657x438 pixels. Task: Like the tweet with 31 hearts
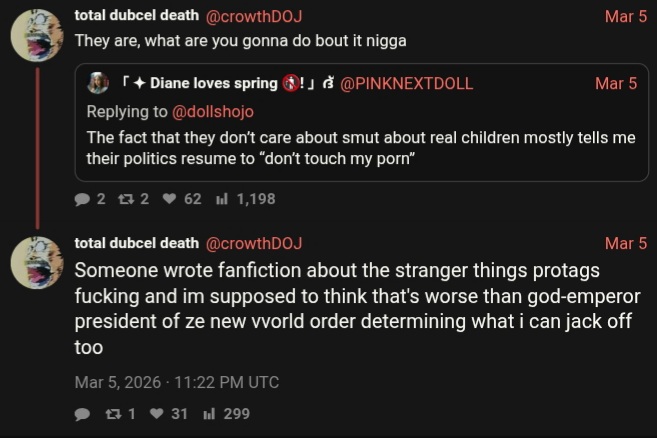tap(156, 414)
